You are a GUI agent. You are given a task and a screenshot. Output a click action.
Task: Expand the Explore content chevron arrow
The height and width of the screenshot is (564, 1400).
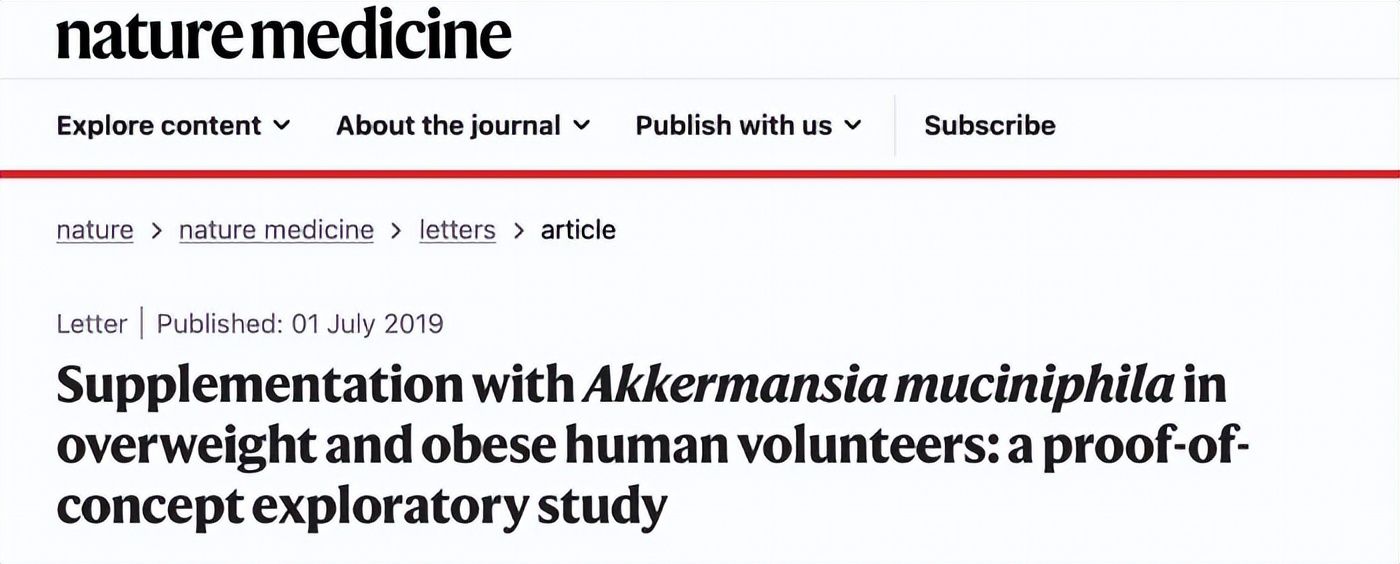point(282,125)
